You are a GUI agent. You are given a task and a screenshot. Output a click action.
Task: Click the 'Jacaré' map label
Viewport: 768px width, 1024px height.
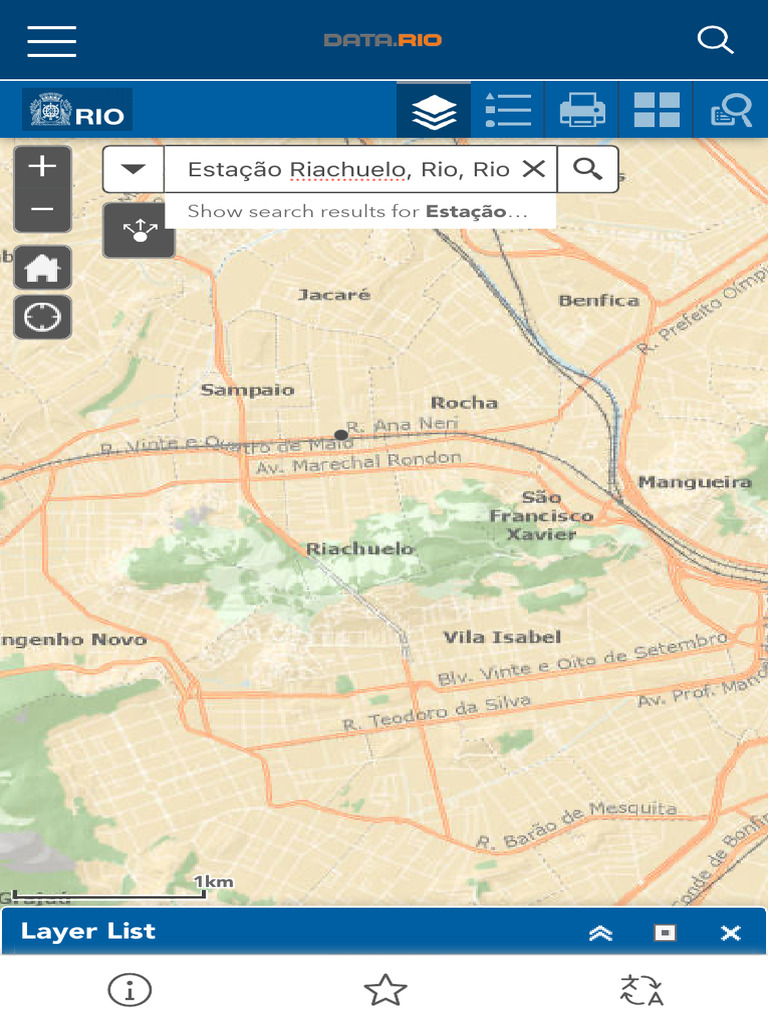[334, 295]
